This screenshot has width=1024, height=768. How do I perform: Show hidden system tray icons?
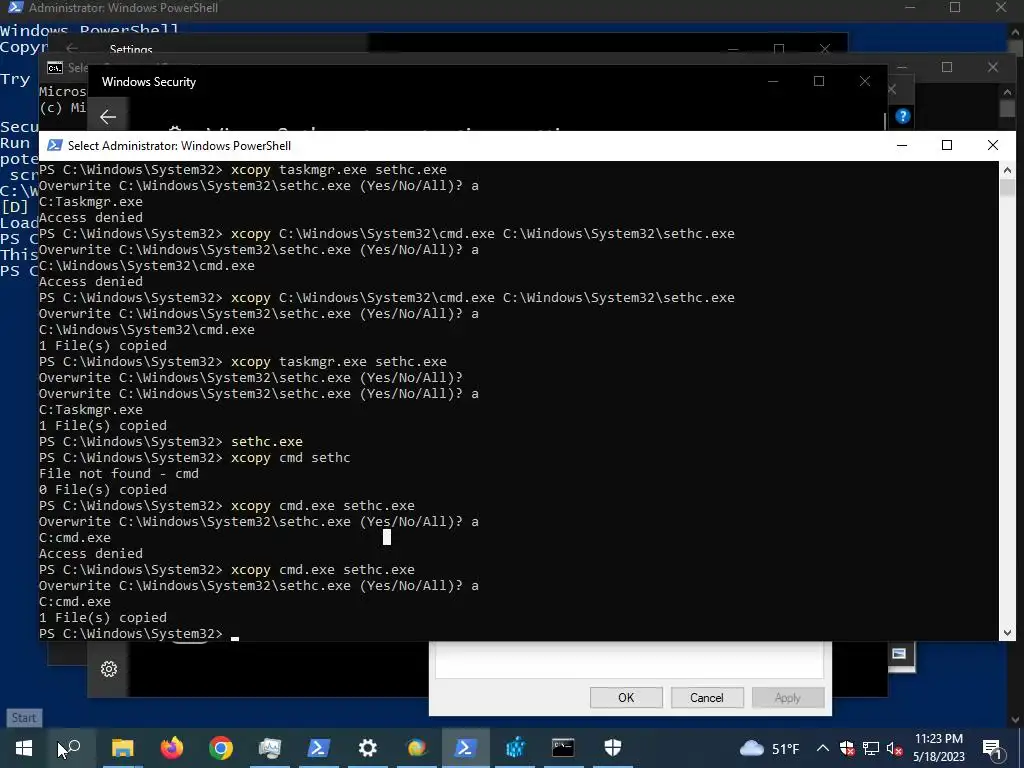[823, 748]
